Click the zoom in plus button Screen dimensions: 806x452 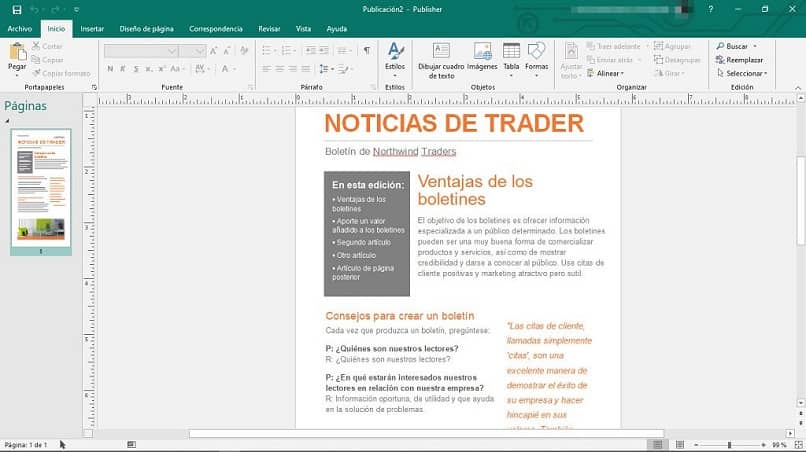coord(763,445)
